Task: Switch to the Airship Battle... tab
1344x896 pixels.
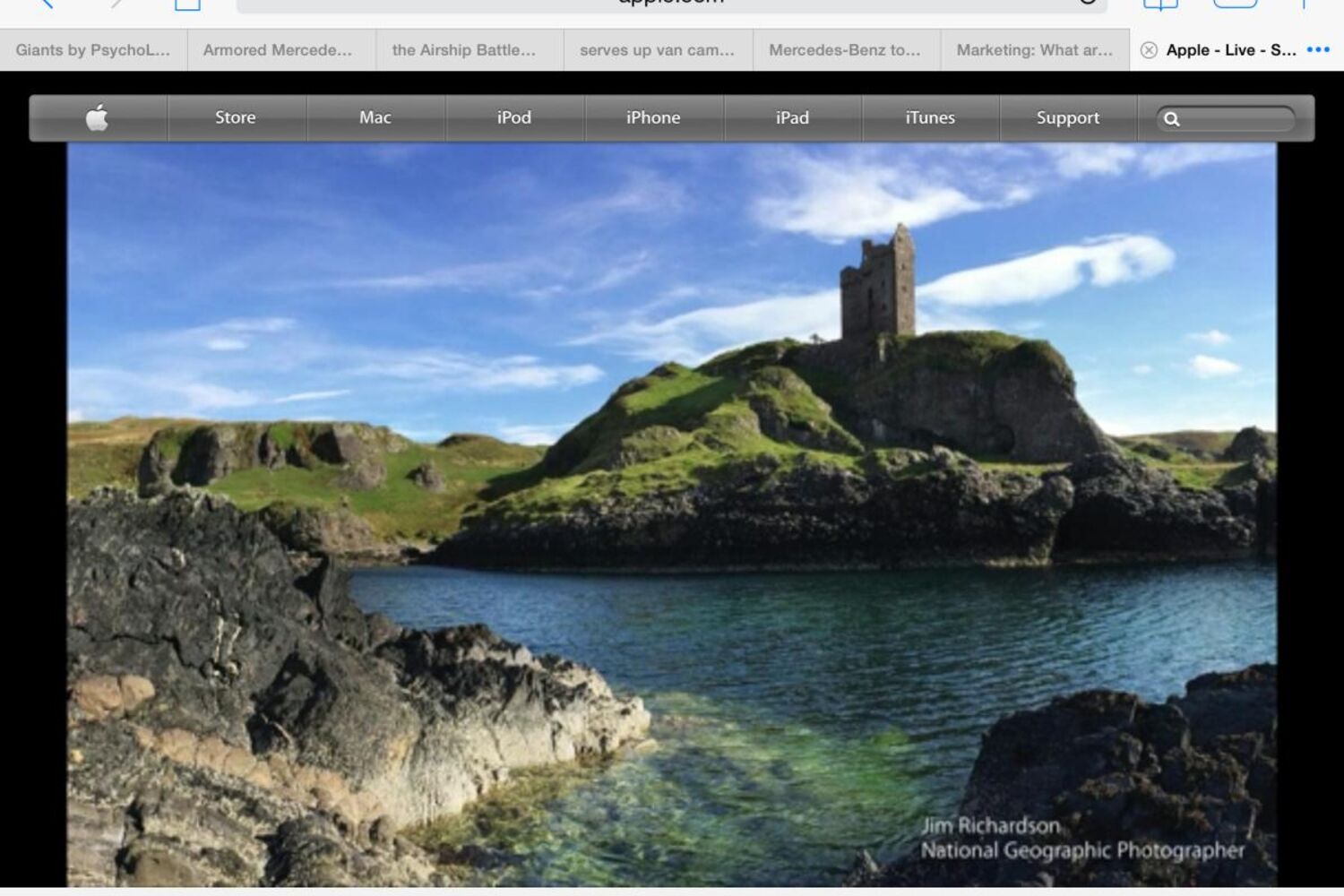Action: 470,50
